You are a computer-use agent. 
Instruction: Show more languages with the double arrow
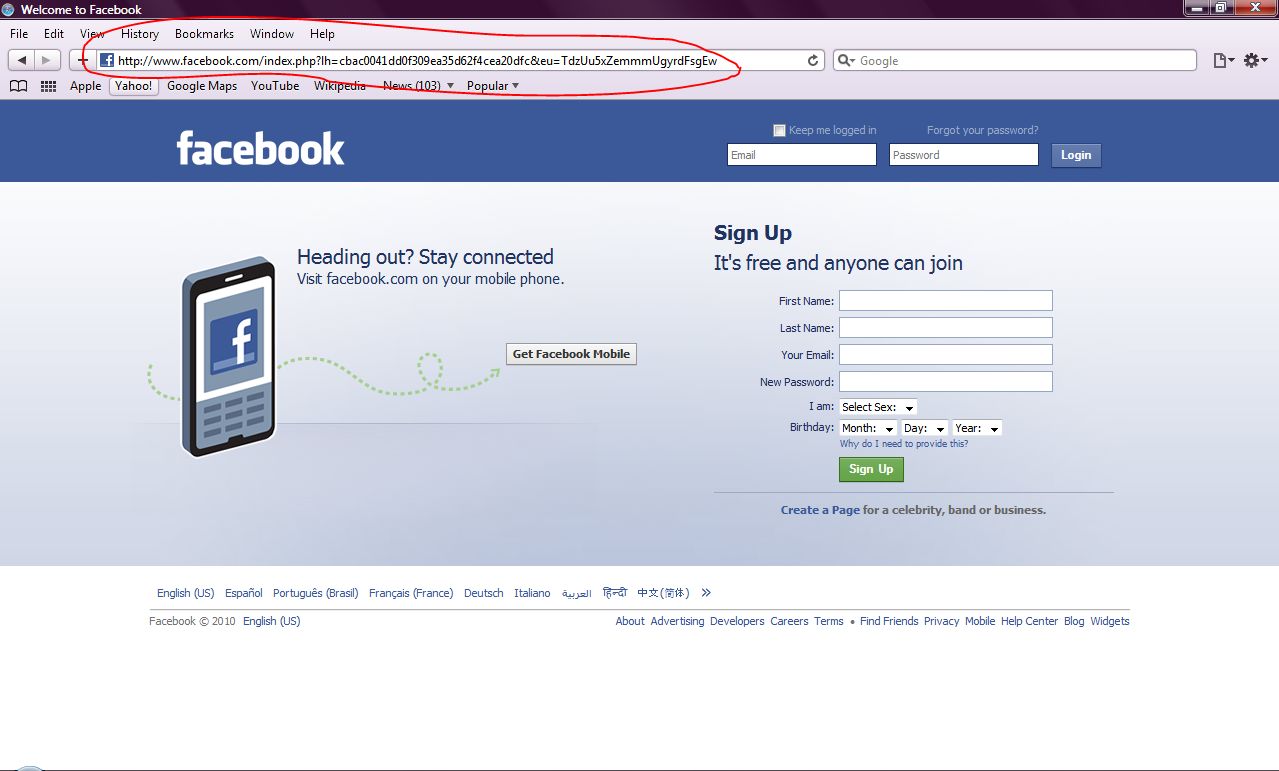point(706,593)
